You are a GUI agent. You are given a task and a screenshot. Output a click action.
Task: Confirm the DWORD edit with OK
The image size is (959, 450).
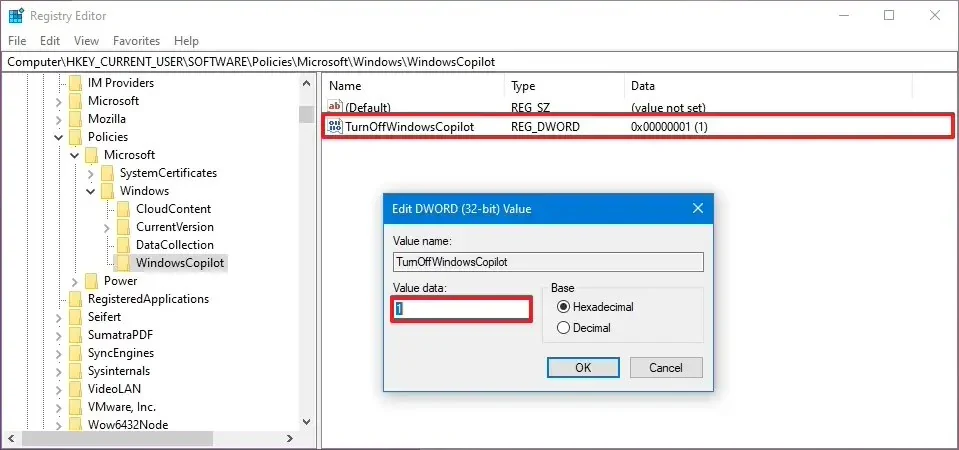point(583,367)
